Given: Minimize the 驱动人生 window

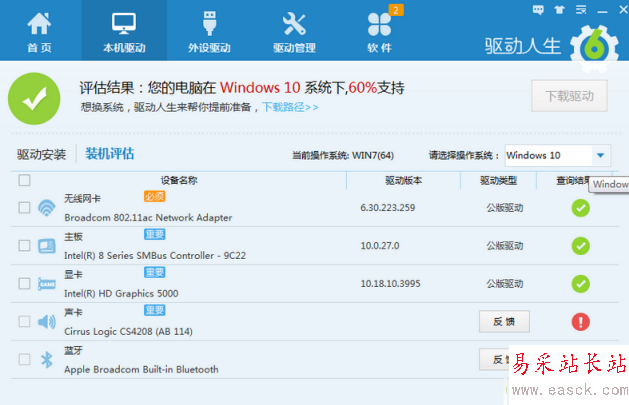Looking at the screenshot, I should coord(602,12).
